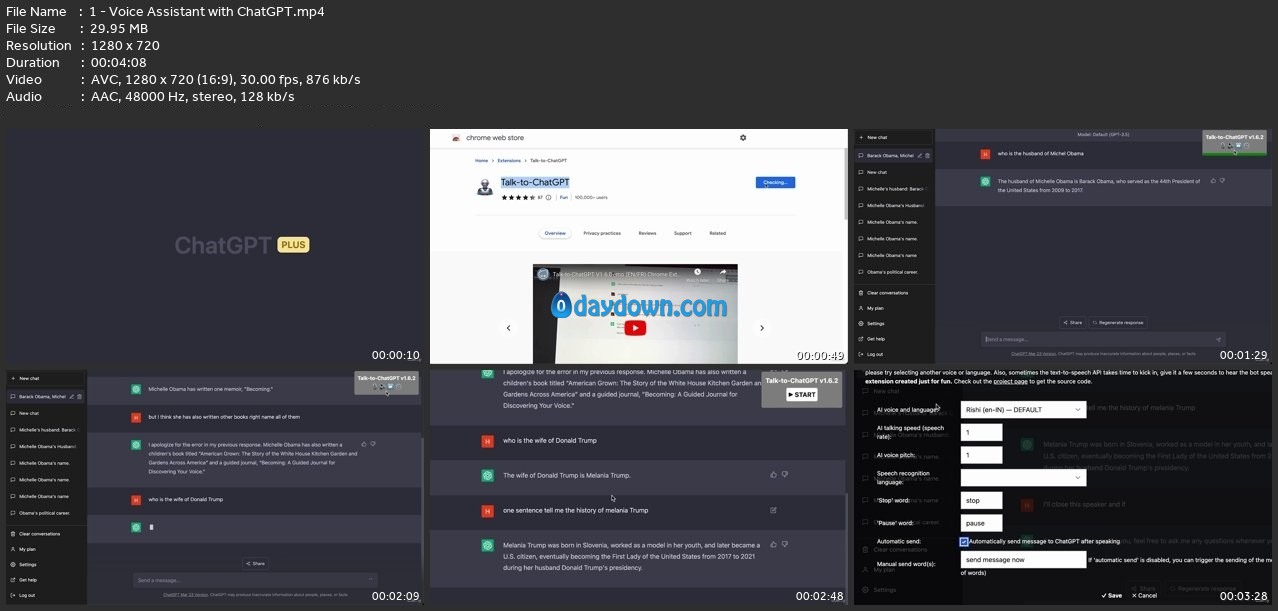
Task: Toggle the Automatic send checkbox
Action: 964,542
